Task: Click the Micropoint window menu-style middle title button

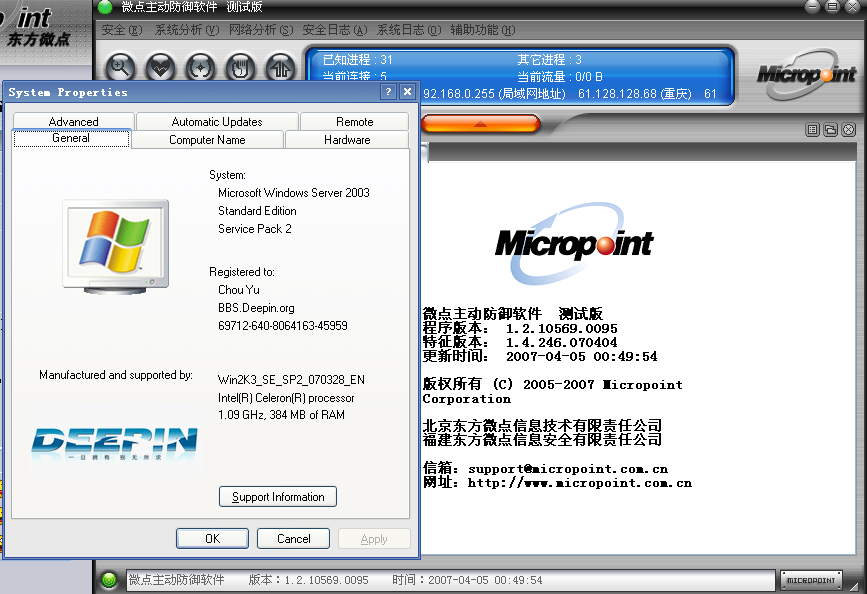Action: [832, 7]
